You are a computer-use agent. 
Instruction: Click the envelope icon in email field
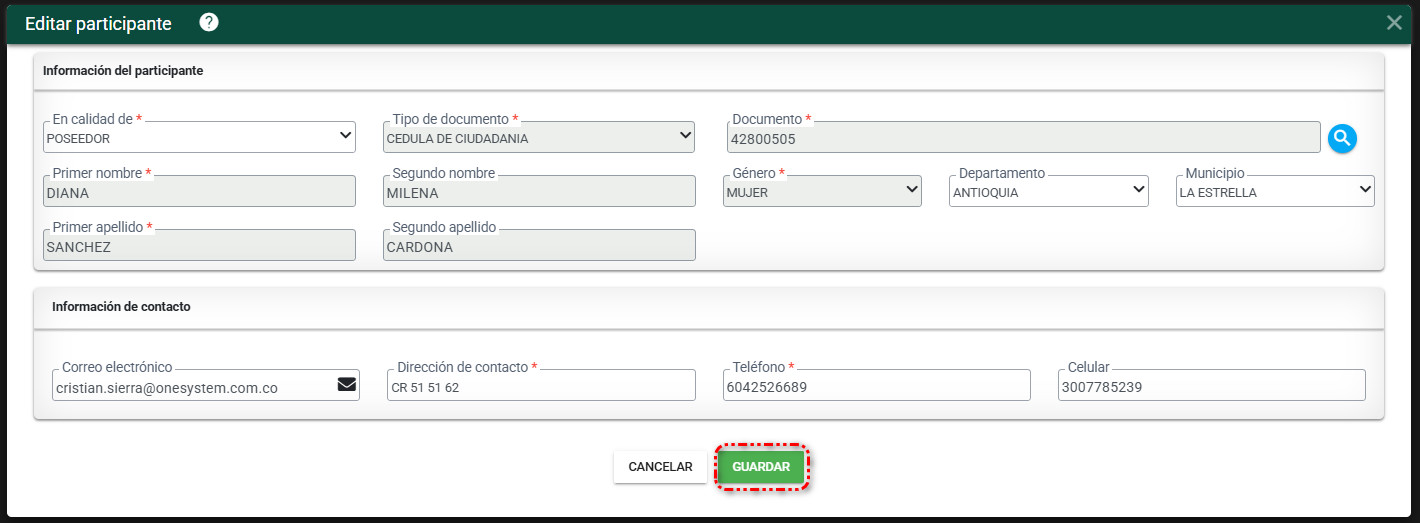coord(347,385)
